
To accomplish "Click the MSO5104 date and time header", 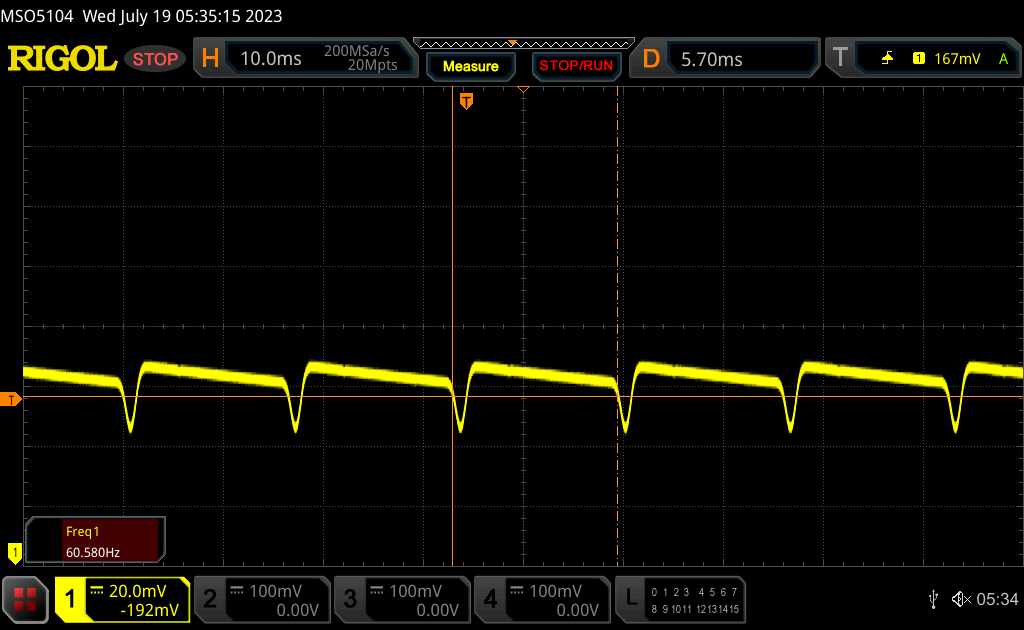I will click(142, 16).
